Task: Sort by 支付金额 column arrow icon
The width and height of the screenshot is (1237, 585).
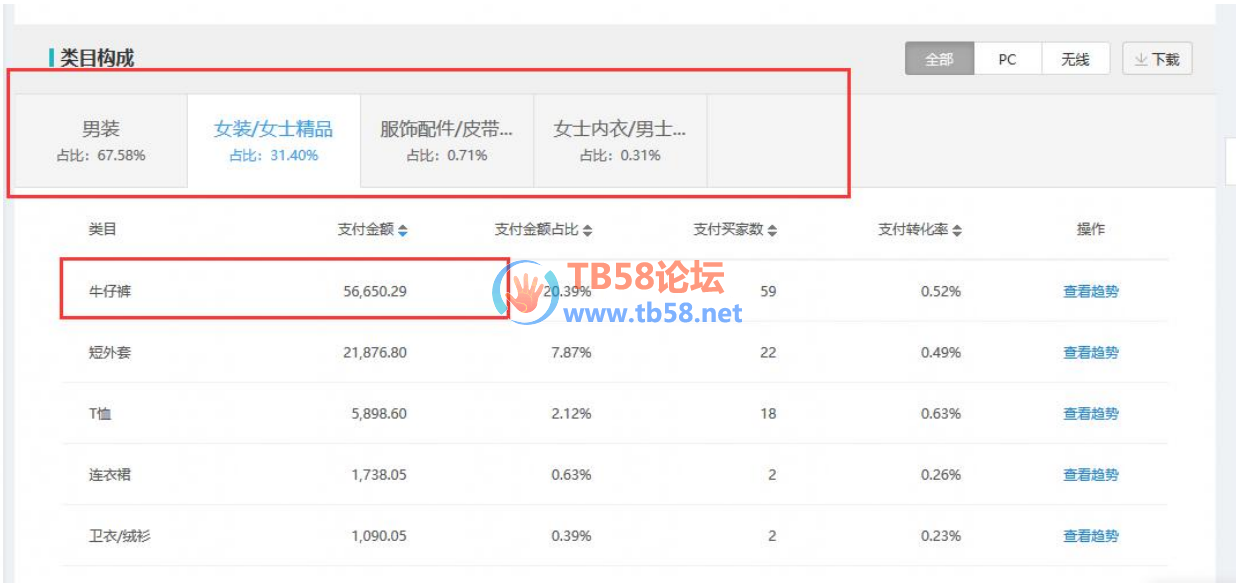Action: [x=402, y=231]
